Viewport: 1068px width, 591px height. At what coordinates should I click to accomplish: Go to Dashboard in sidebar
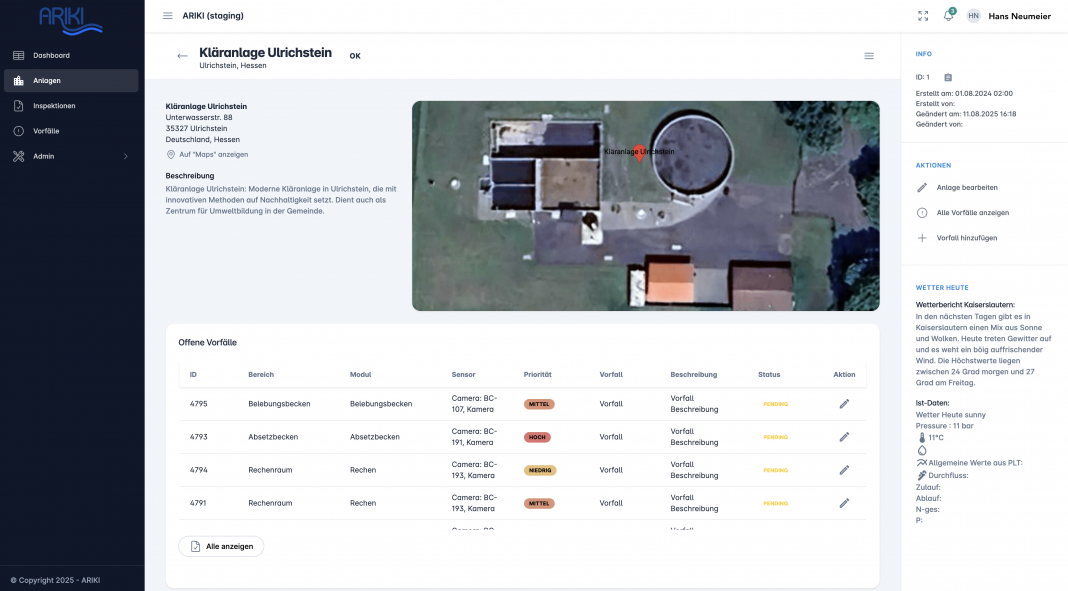[x=51, y=55]
